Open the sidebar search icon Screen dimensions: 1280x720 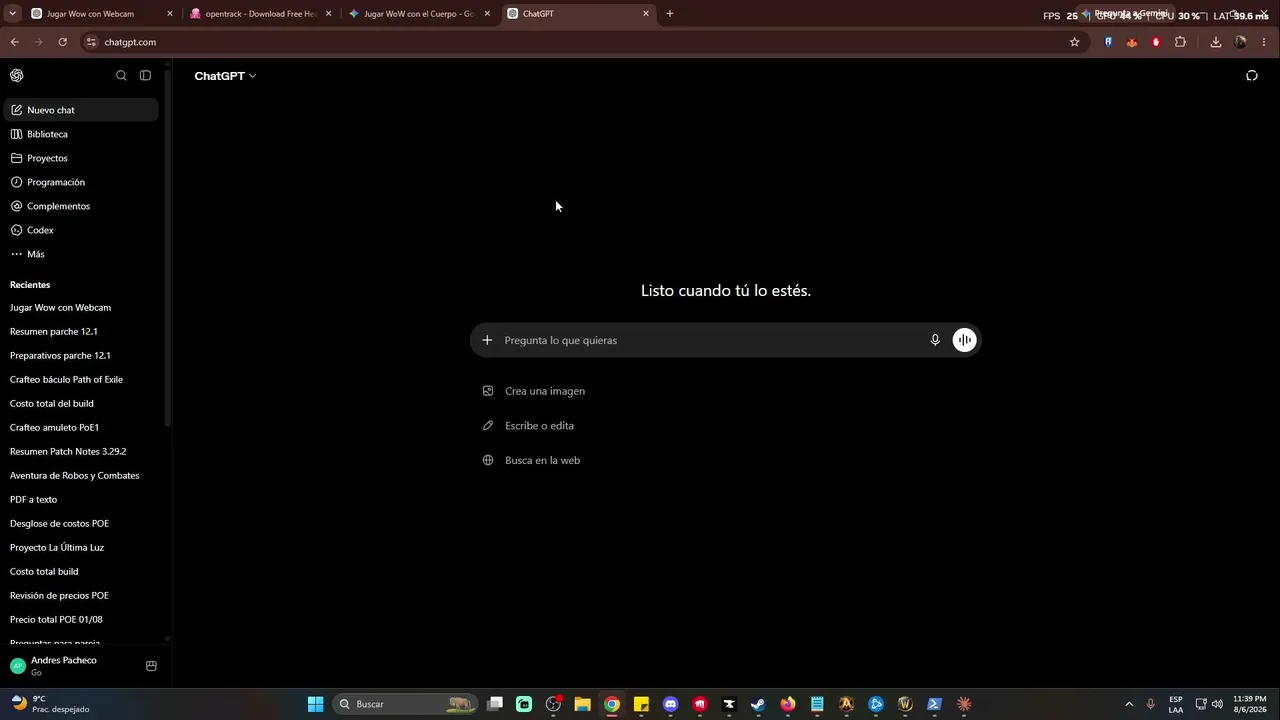tap(121, 76)
